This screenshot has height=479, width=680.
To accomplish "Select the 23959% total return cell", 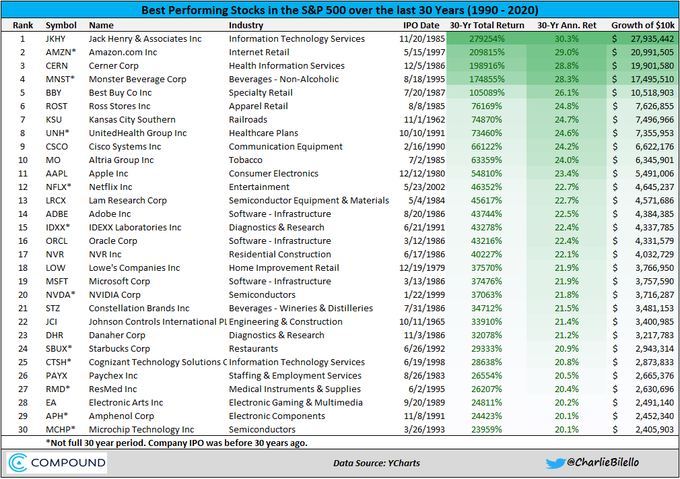I will click(x=487, y=429).
